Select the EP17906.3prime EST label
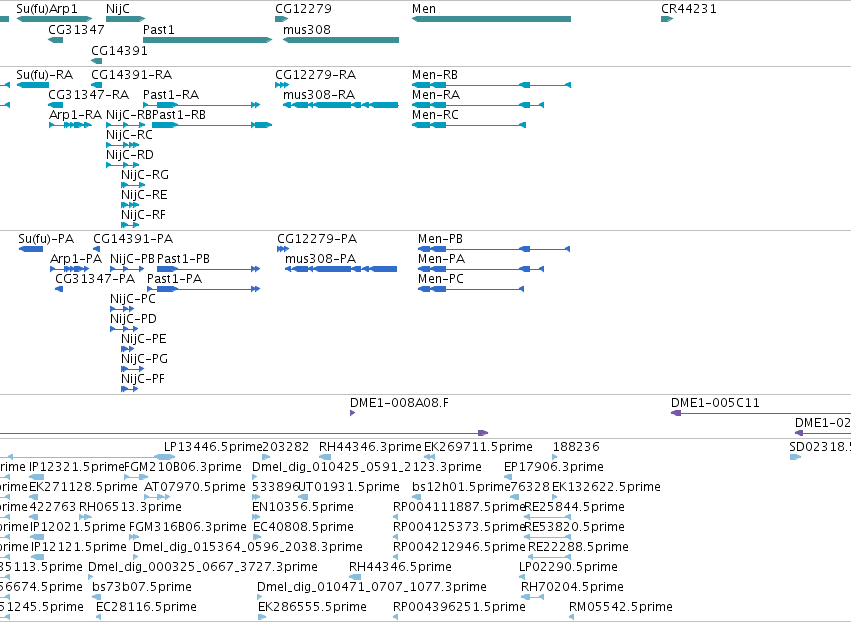The height and width of the screenshot is (622, 851). coord(554,467)
